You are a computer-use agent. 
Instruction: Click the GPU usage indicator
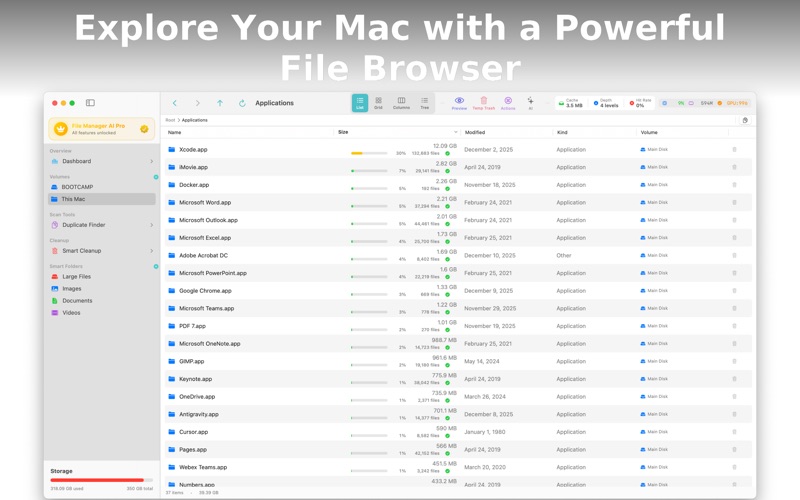pyautogui.click(x=733, y=103)
